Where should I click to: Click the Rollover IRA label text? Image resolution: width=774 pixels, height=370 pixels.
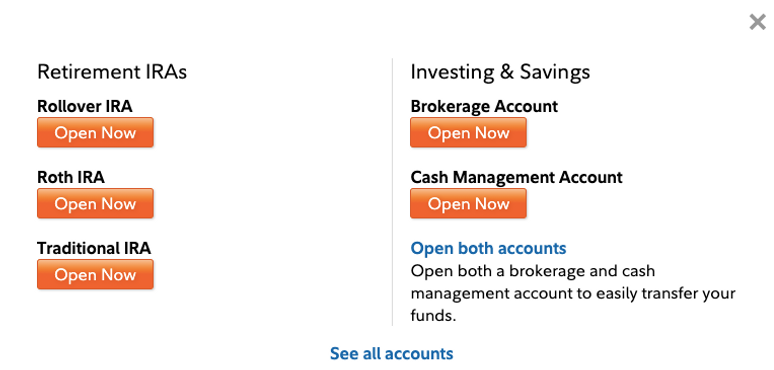(84, 106)
